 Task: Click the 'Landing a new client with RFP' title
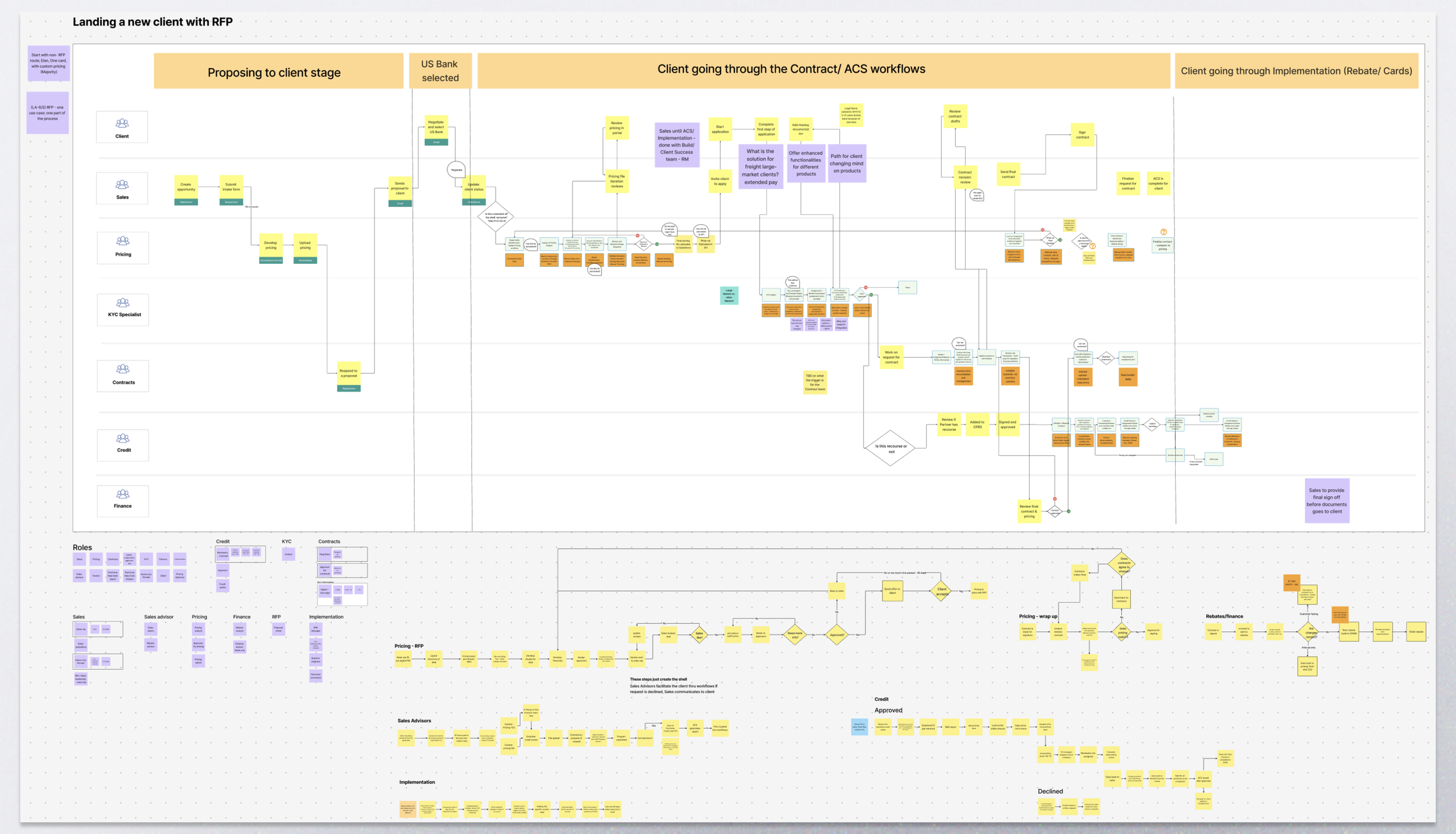tap(153, 22)
